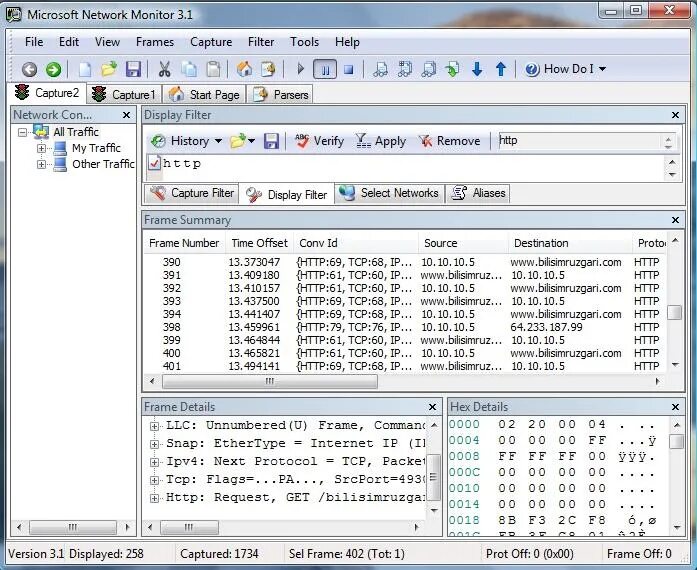Viewport: 697px width, 570px height.
Task: Click the Back navigation arrow icon
Action: click(x=29, y=69)
